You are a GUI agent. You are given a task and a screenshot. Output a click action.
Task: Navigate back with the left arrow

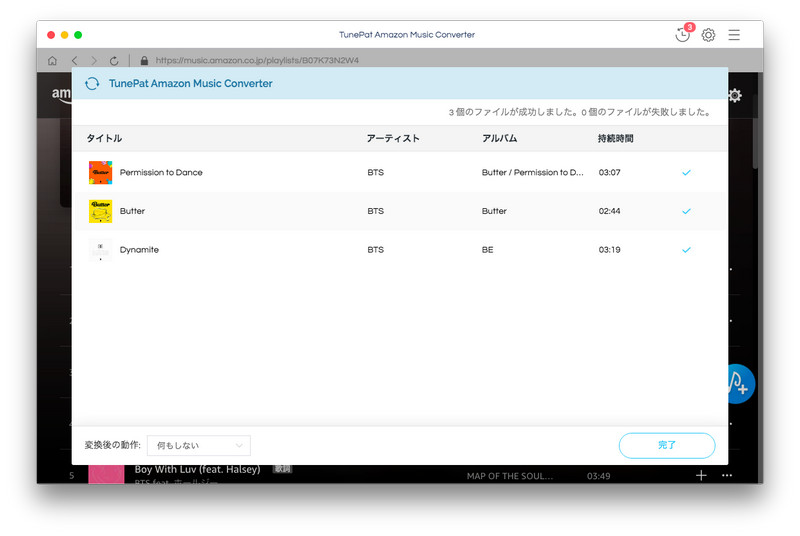(x=74, y=61)
